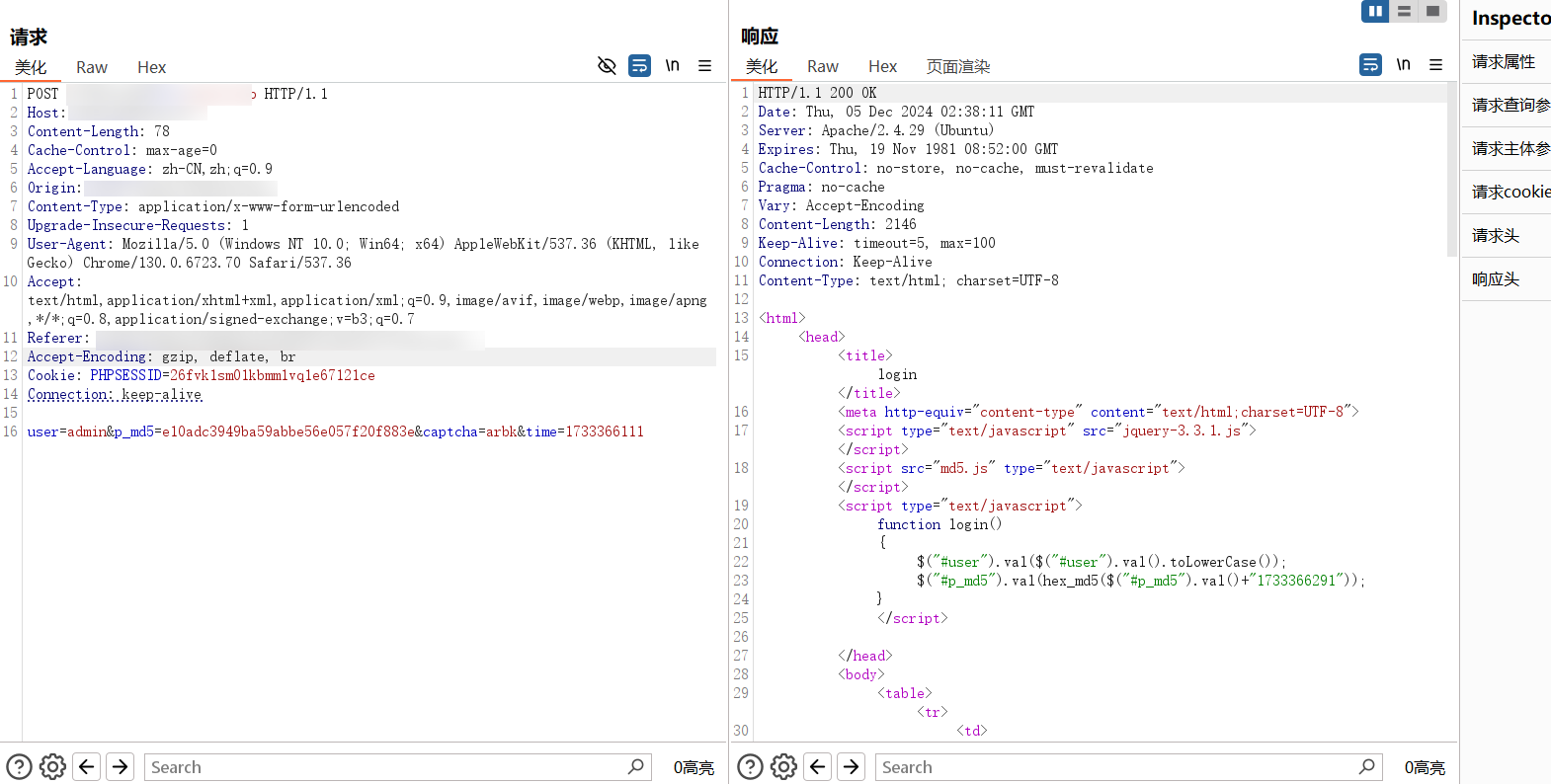Select combined tabbed layout icon

1432,11
